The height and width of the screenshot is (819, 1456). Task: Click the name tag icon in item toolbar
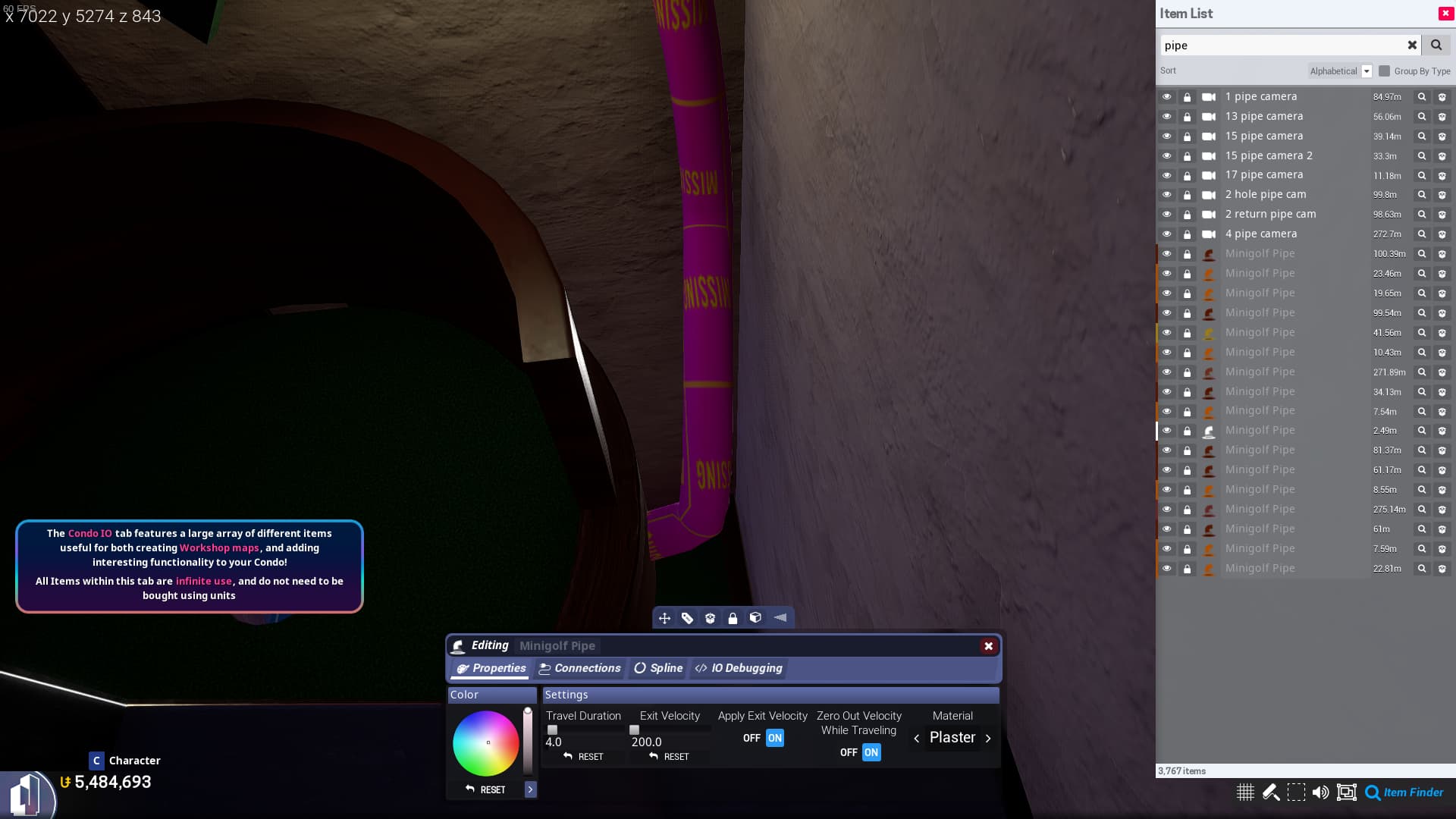pos(687,618)
